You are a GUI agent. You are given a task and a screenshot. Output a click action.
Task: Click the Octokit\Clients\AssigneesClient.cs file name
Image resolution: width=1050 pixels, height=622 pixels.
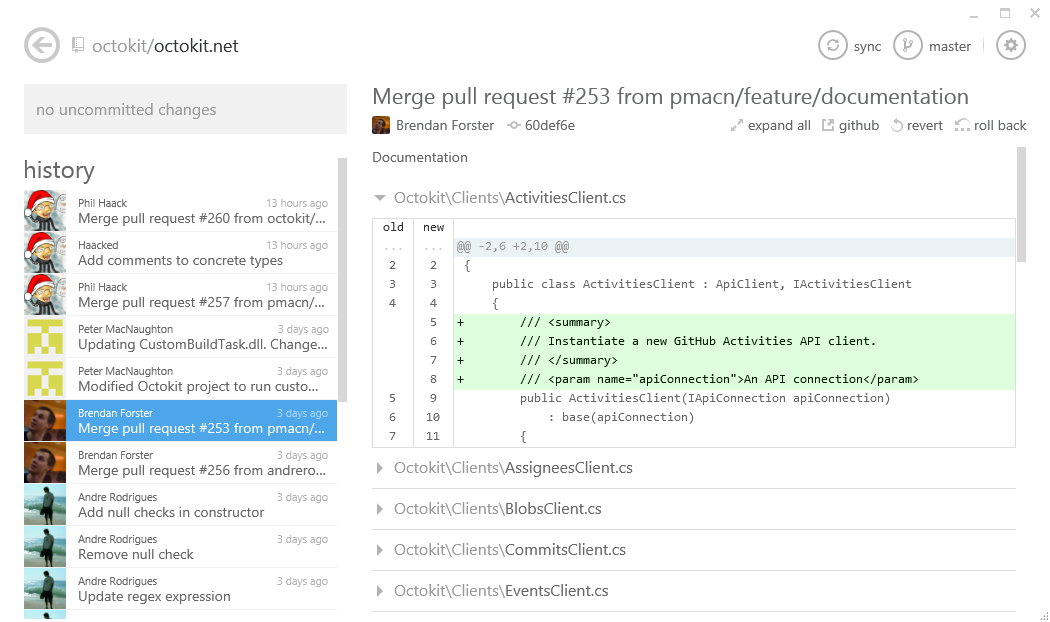[x=513, y=468]
